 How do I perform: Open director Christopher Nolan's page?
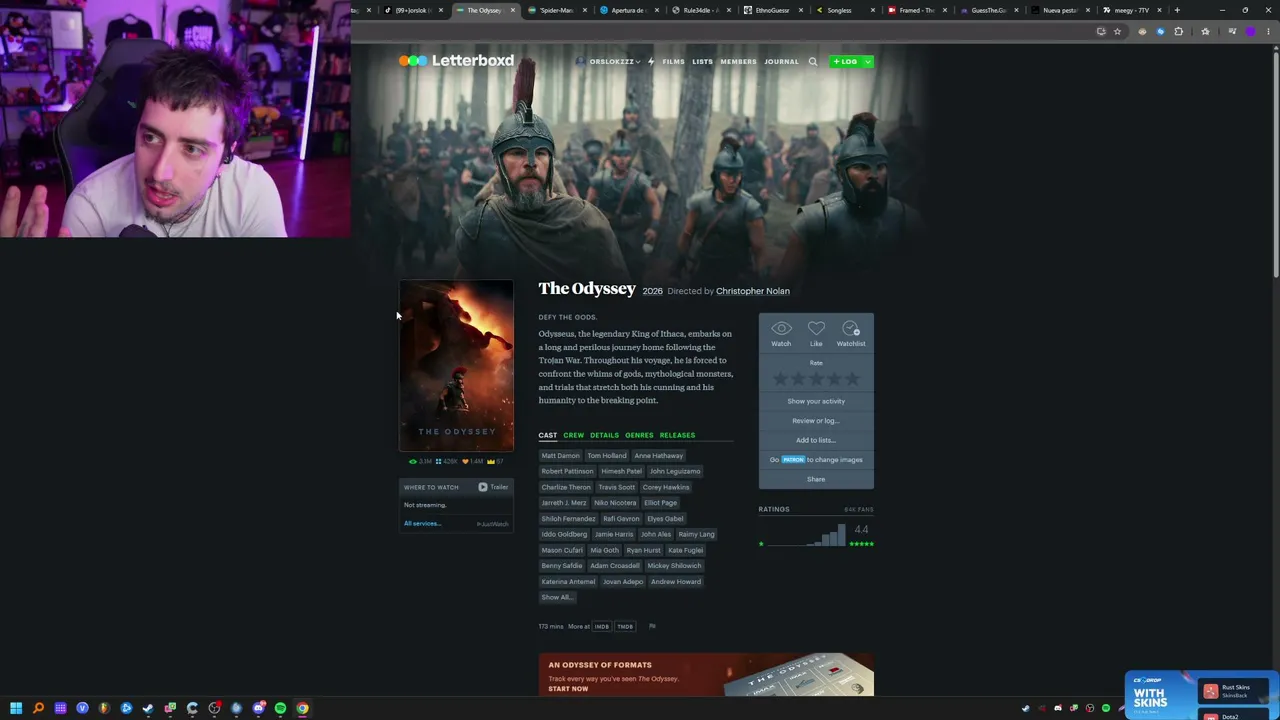(x=753, y=291)
